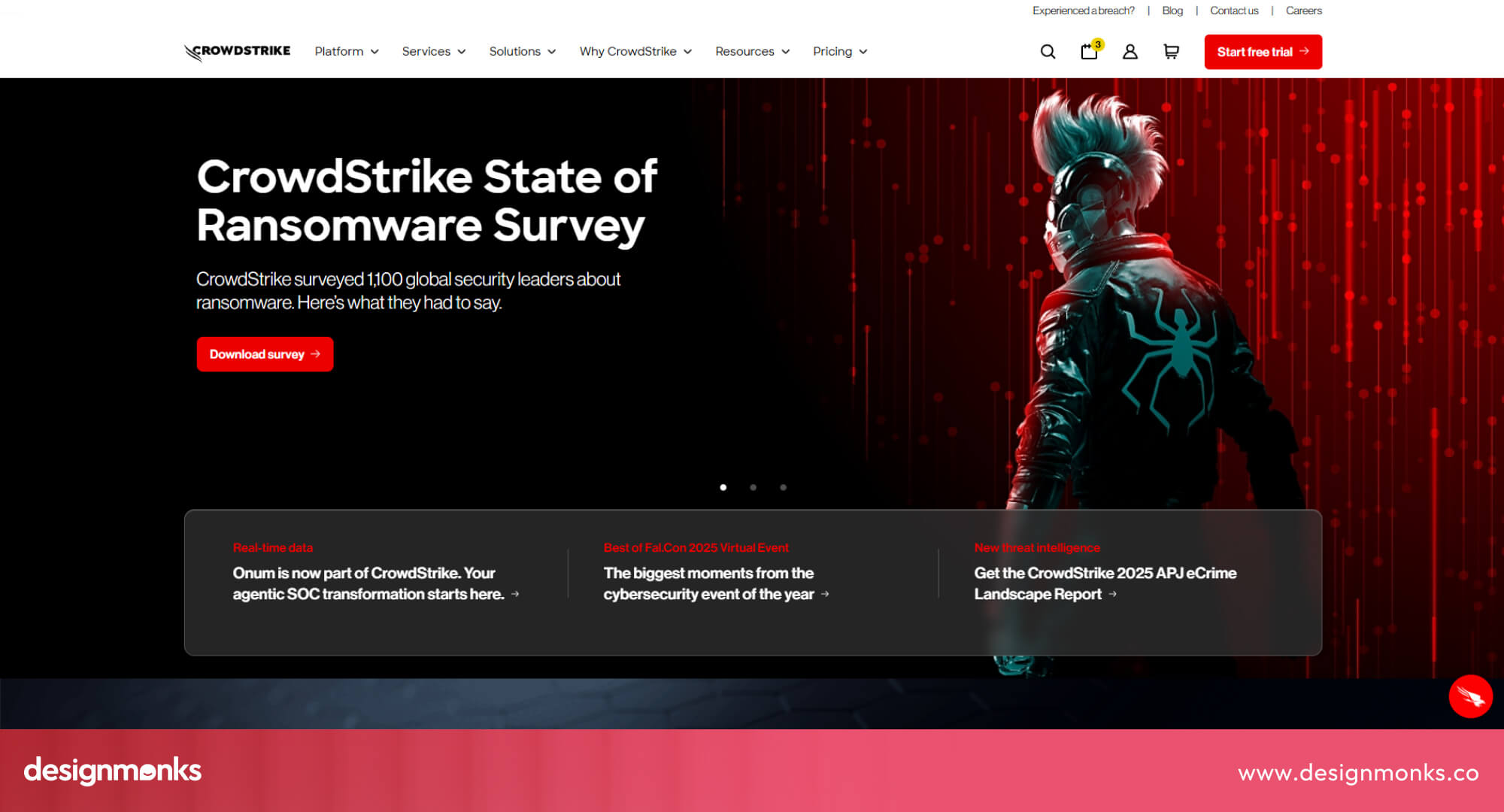Open the user account icon
The image size is (1504, 812).
(1130, 52)
